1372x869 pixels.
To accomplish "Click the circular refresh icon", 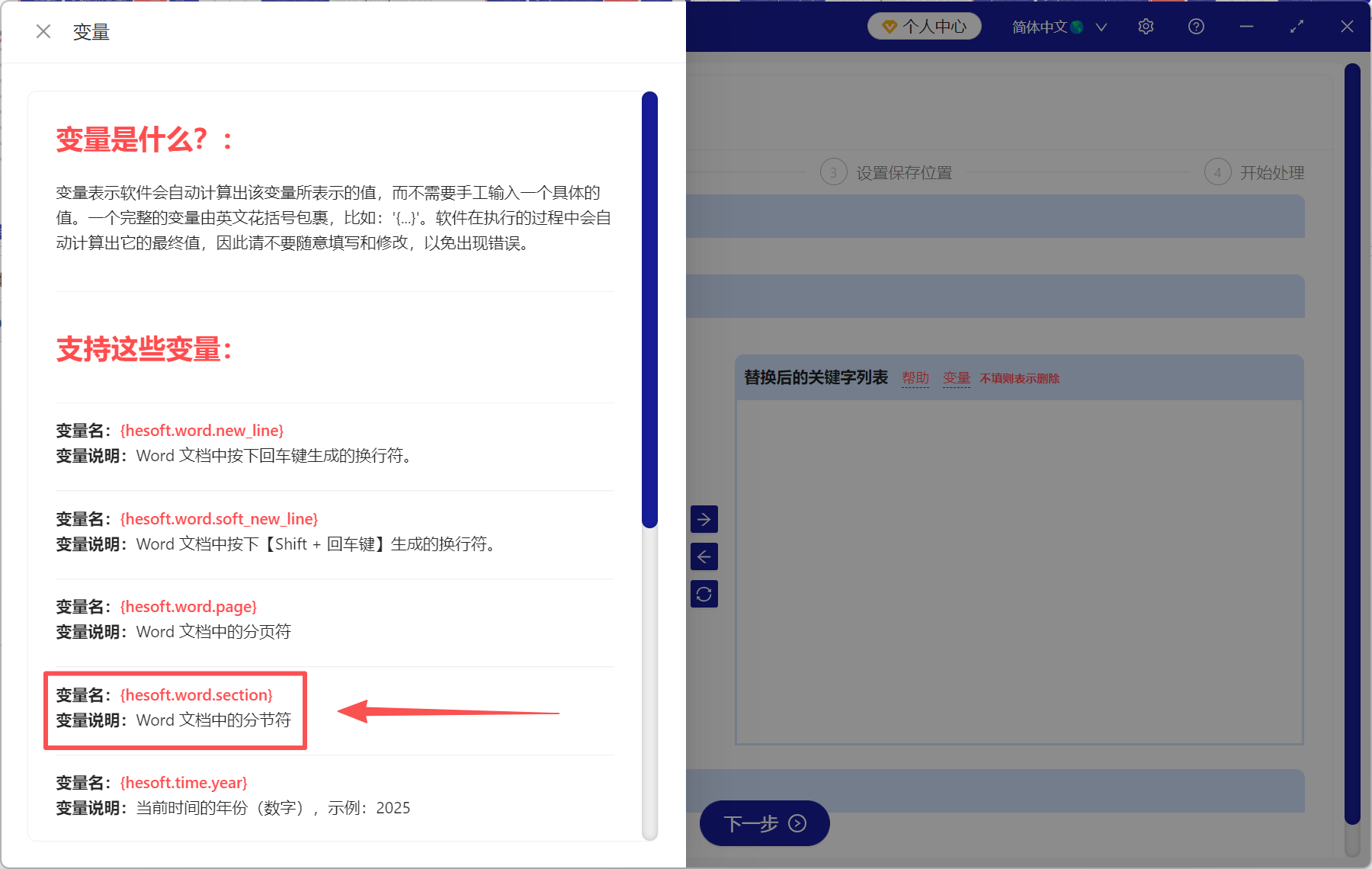I will (704, 594).
